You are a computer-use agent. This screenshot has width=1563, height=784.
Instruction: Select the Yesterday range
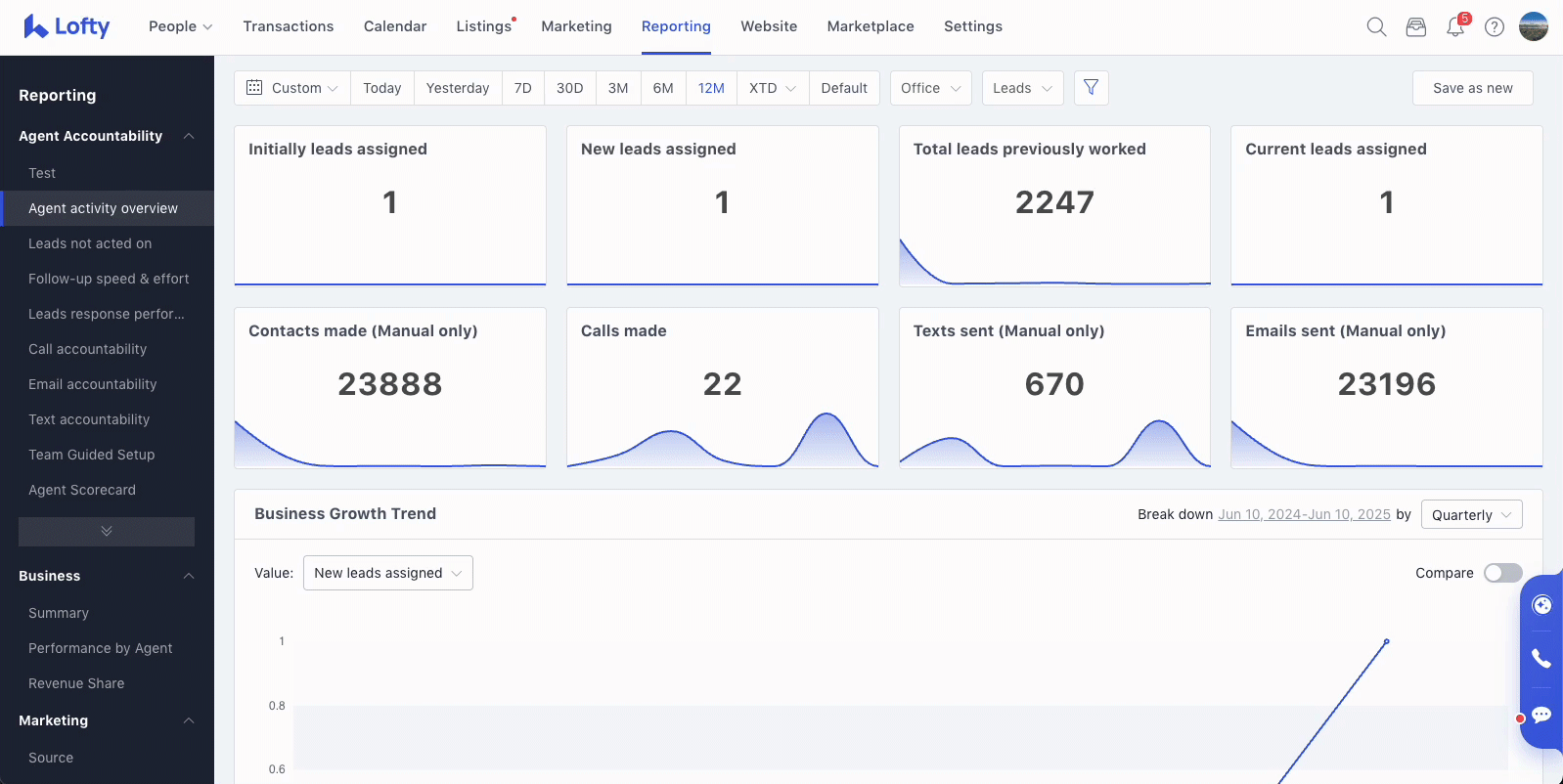coord(458,88)
